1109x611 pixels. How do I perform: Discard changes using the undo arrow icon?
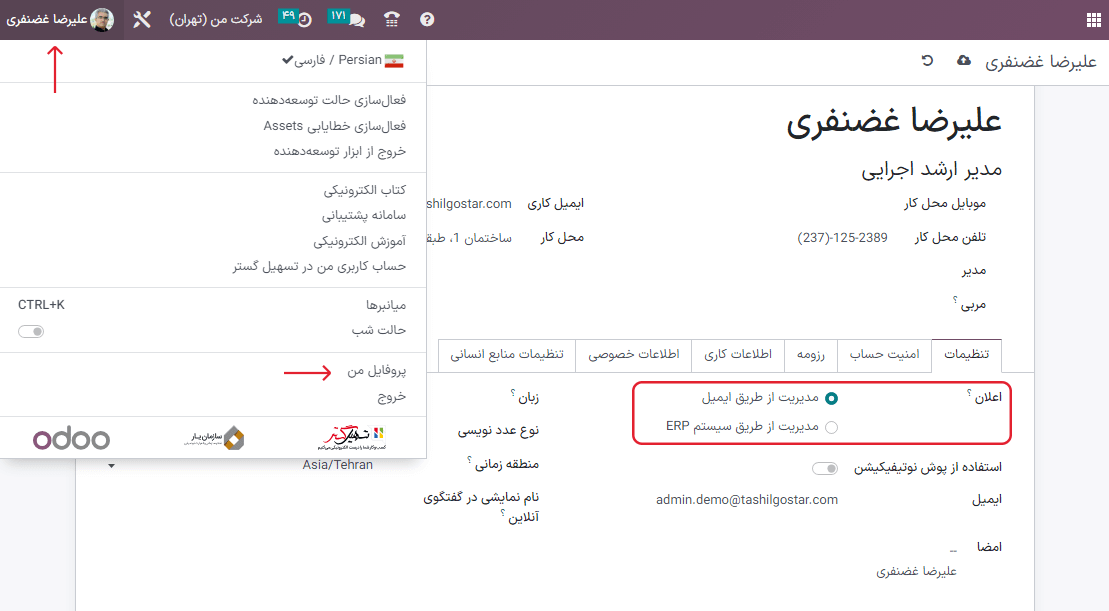[x=926, y=60]
